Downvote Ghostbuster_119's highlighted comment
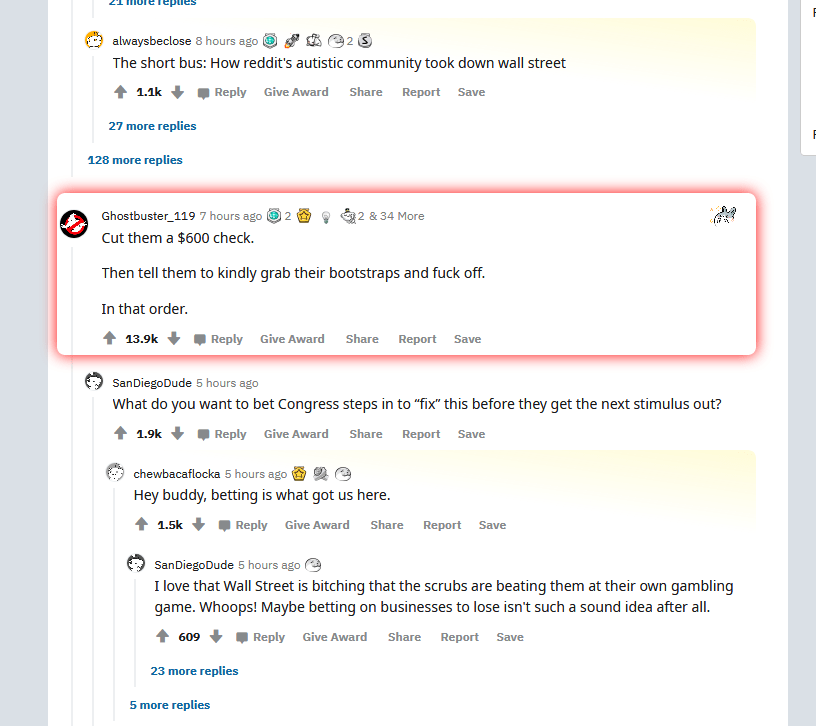816x726 pixels. [x=174, y=339]
